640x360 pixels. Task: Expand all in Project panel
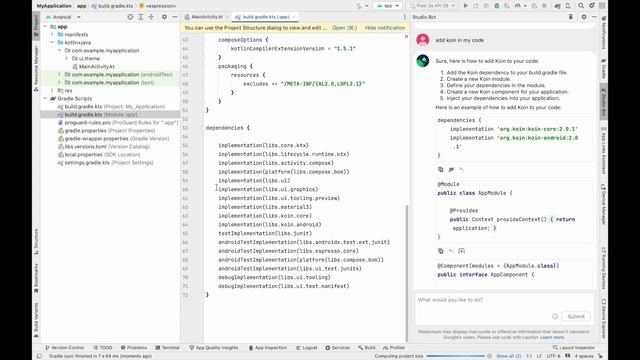tap(141, 17)
